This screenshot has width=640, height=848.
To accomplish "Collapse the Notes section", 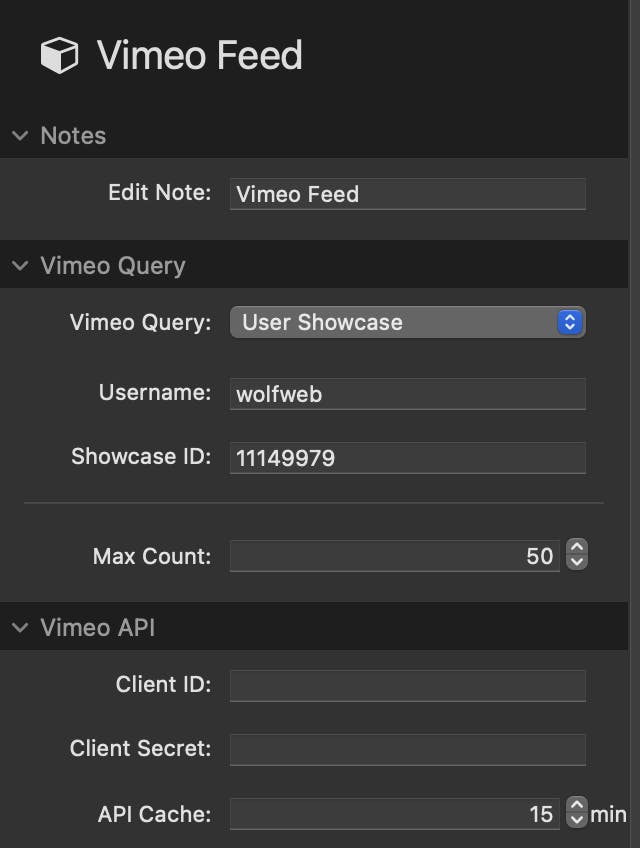I will pos(20,136).
